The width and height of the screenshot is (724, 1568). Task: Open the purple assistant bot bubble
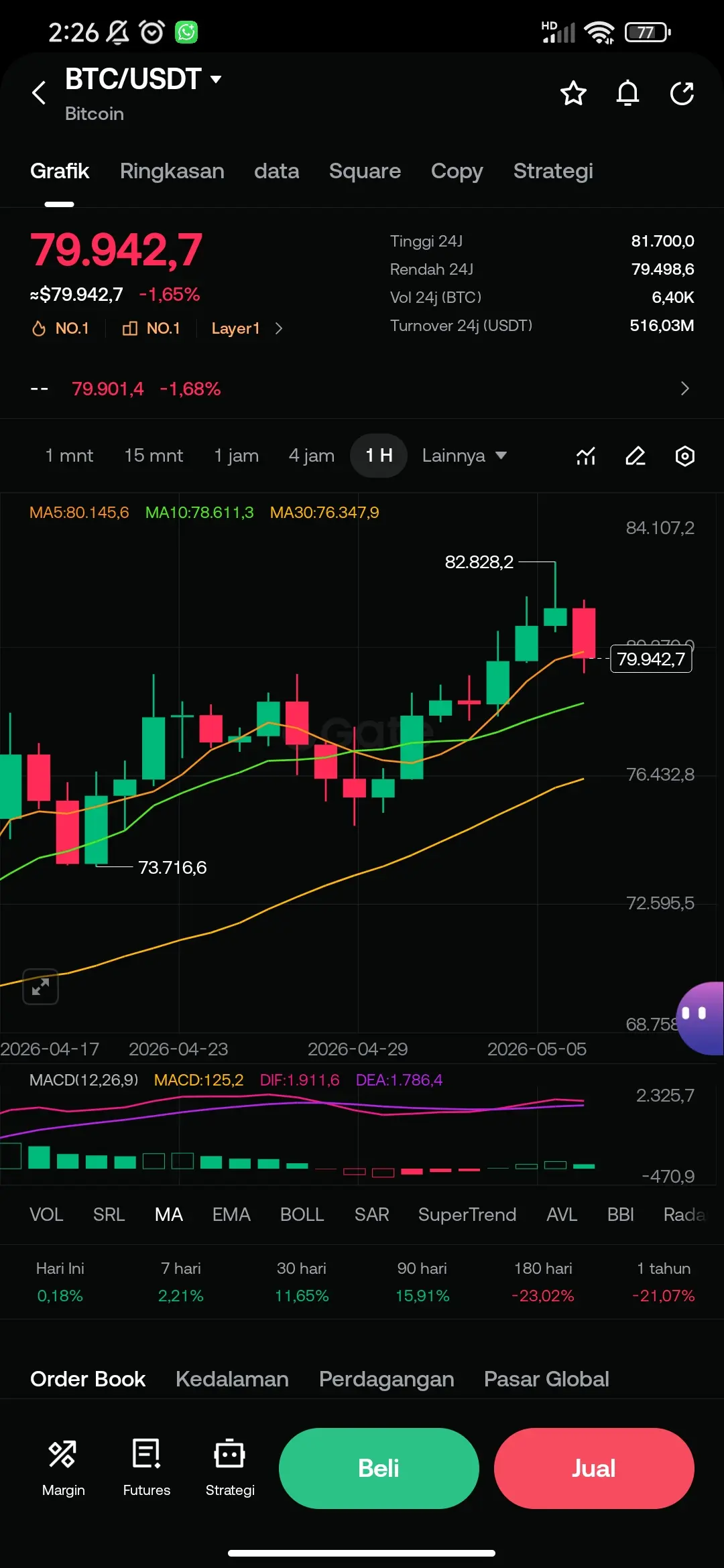[x=701, y=1018]
